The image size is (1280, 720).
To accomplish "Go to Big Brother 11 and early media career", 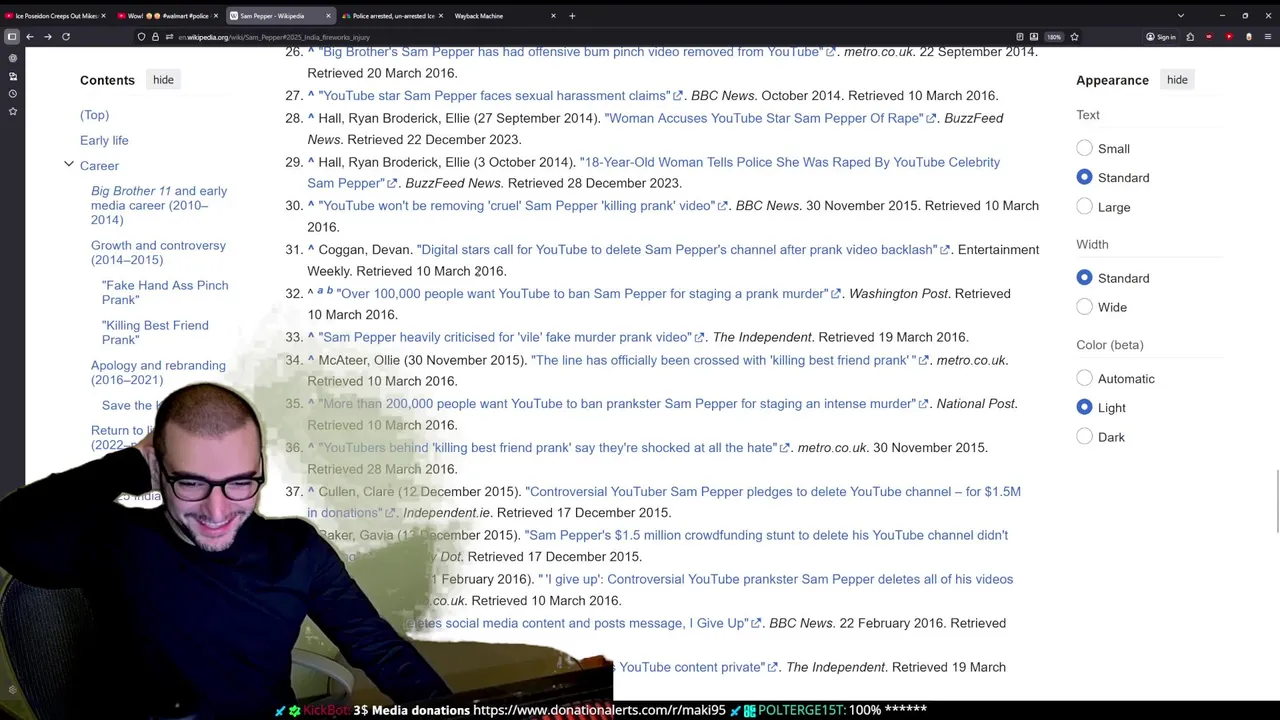I will click(159, 205).
